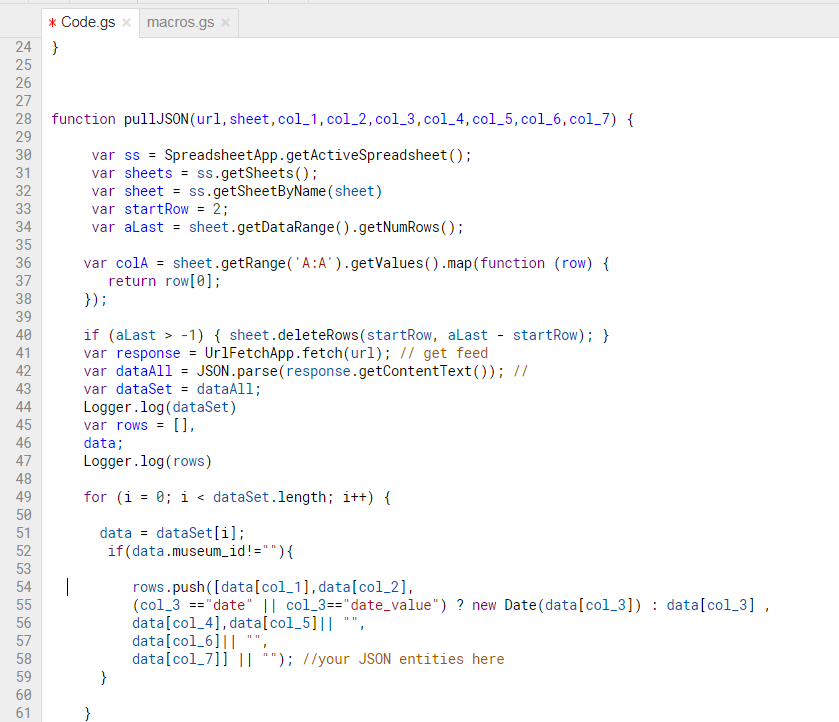Click 'var rows = [],' on line 45
Screen dimensions: 839x722
pos(139,425)
